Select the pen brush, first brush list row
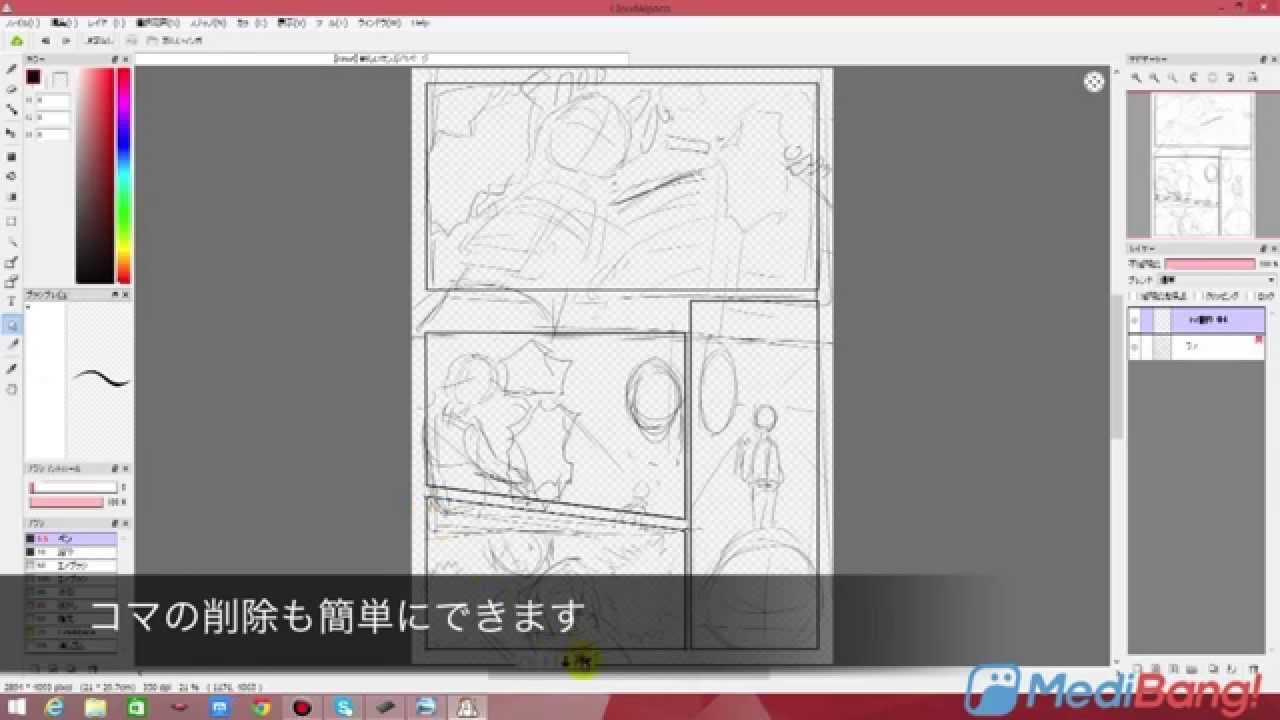1280x720 pixels. [70, 539]
